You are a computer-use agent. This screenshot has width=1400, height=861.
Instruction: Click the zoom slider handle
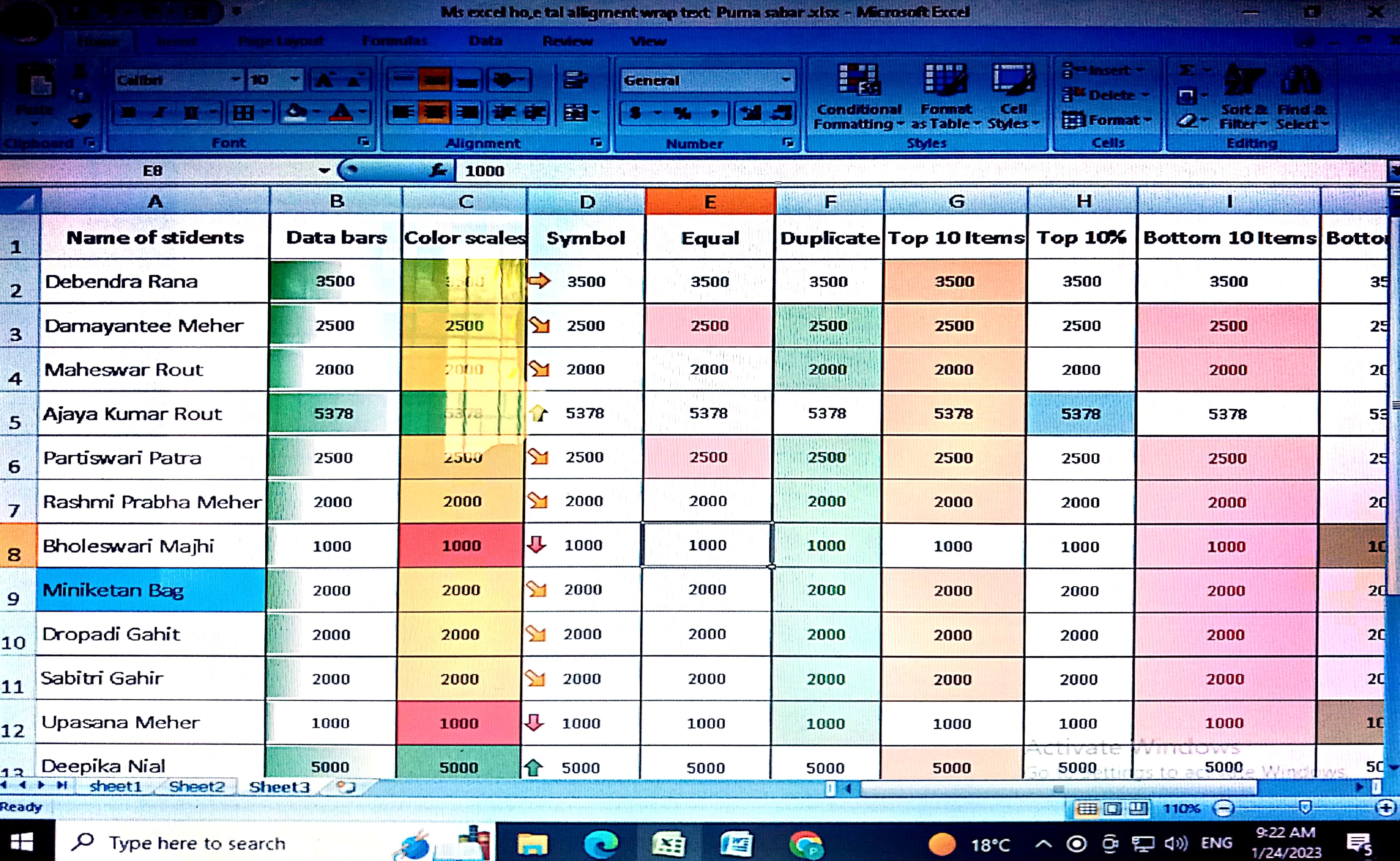[1305, 807]
